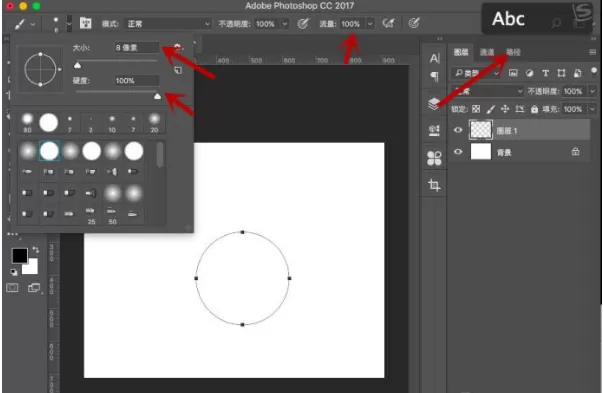Switch to the 路径 tab
The image size is (603, 393).
click(513, 52)
